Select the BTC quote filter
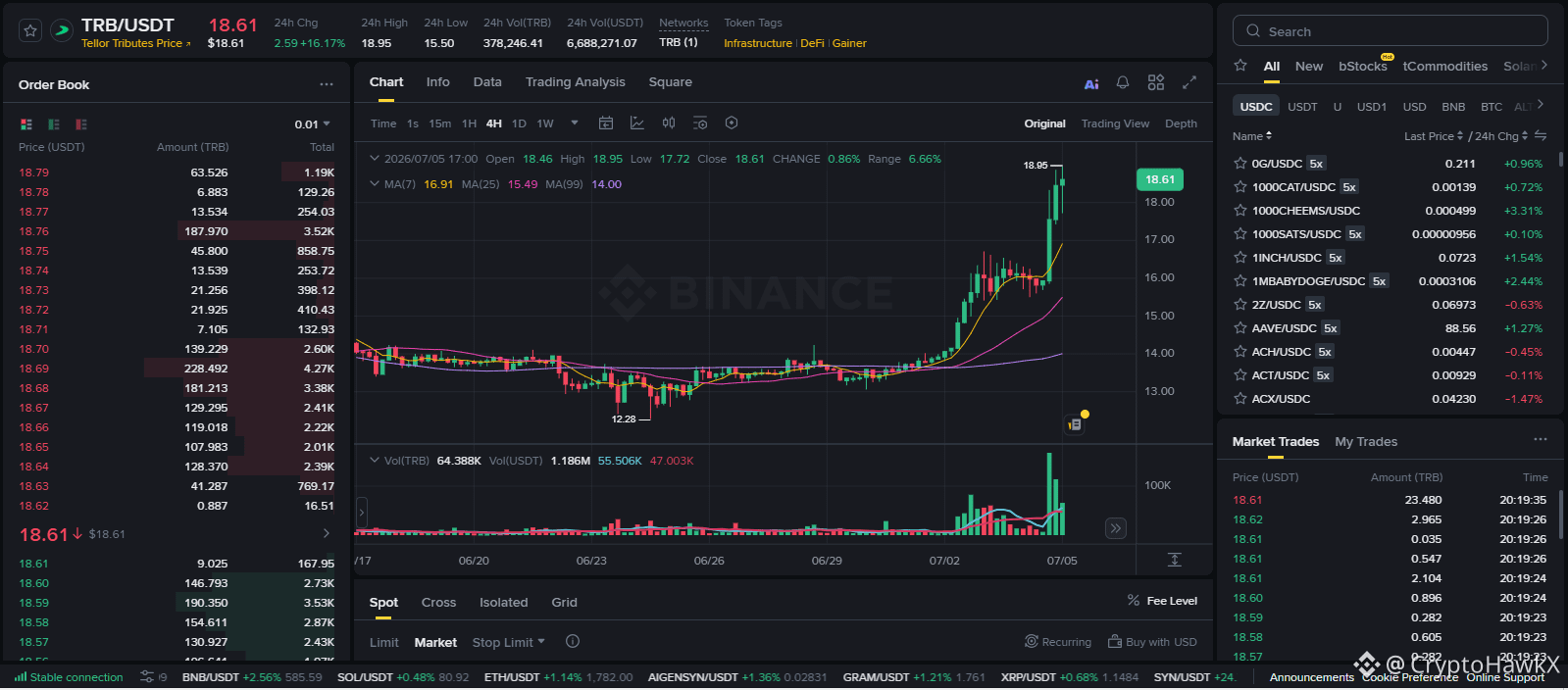 pyautogui.click(x=1492, y=107)
